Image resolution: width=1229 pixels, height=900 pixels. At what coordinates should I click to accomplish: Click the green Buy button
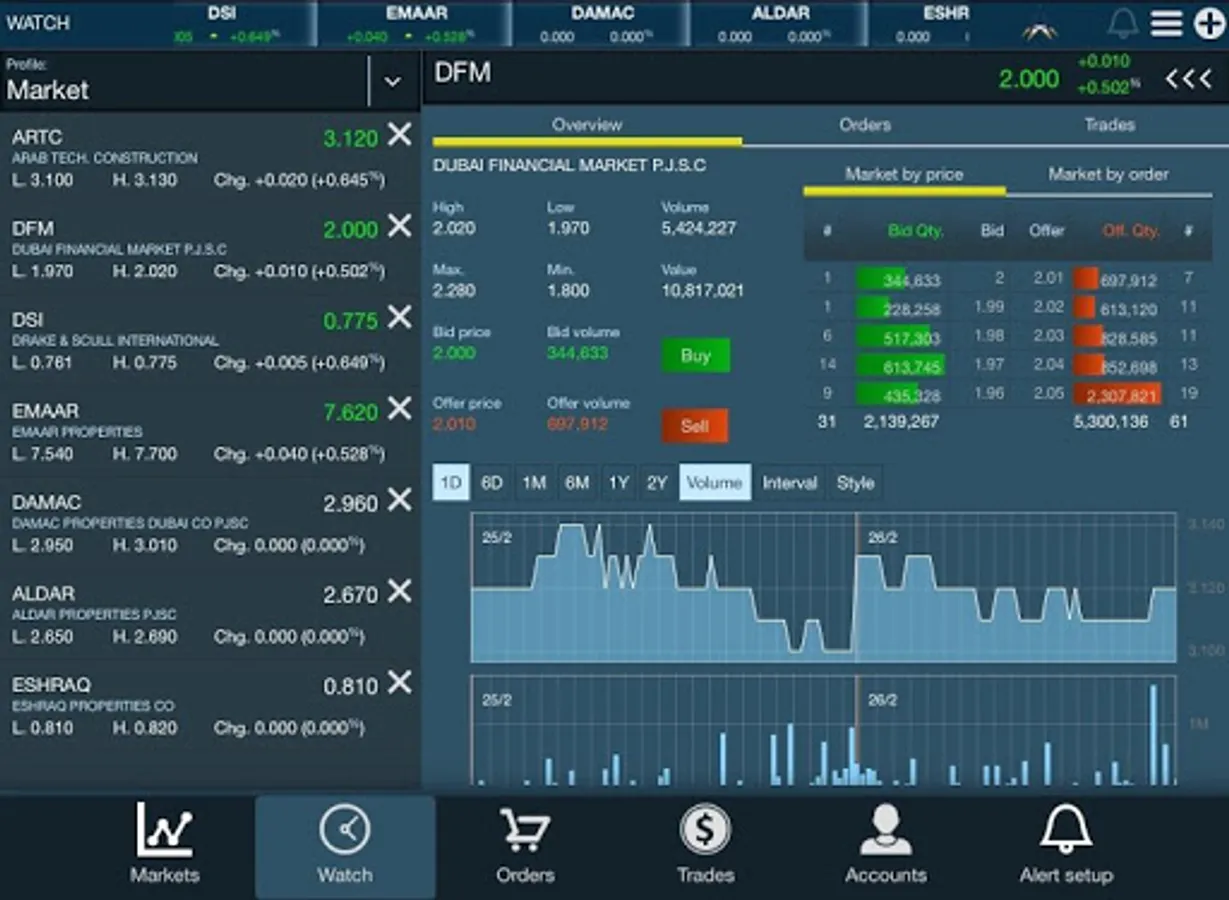click(x=695, y=355)
